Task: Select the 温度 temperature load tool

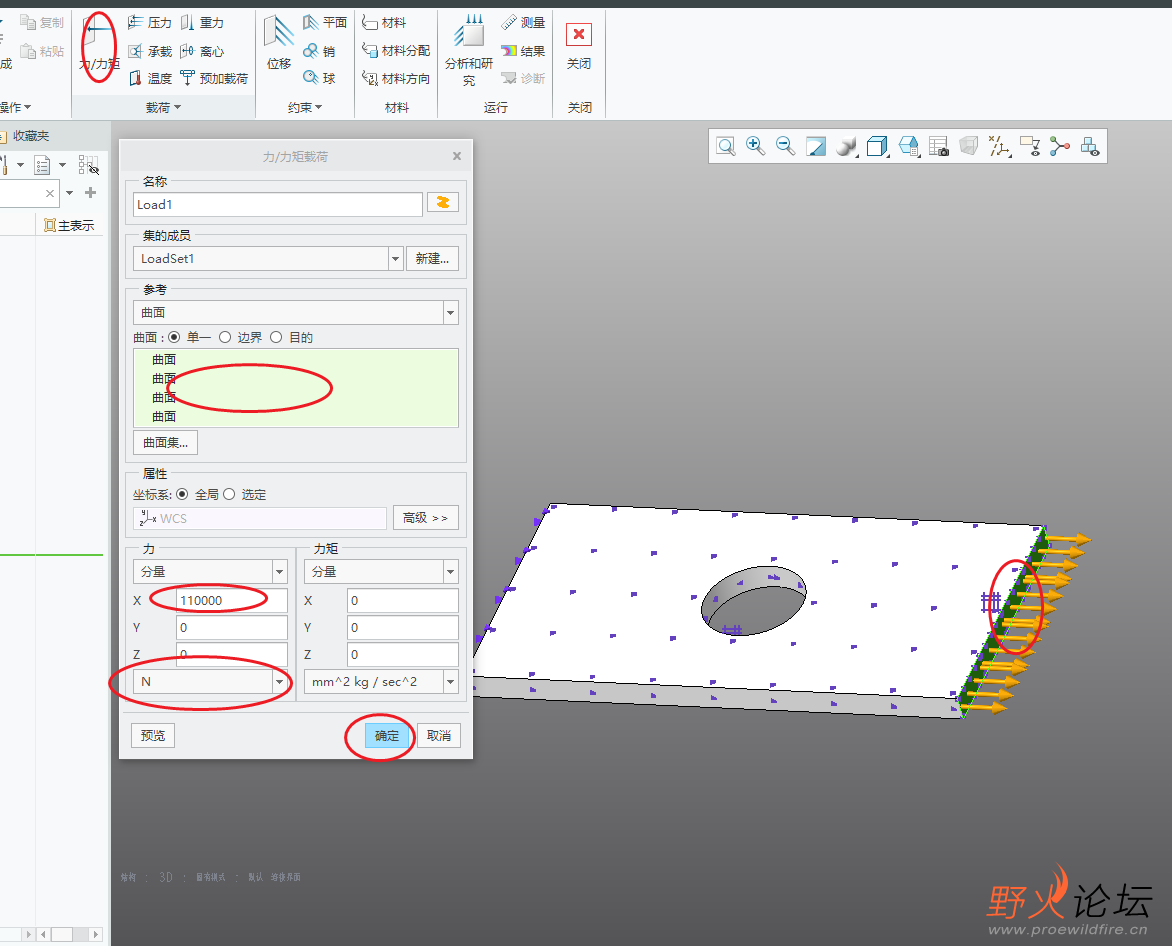Action: pos(149,78)
